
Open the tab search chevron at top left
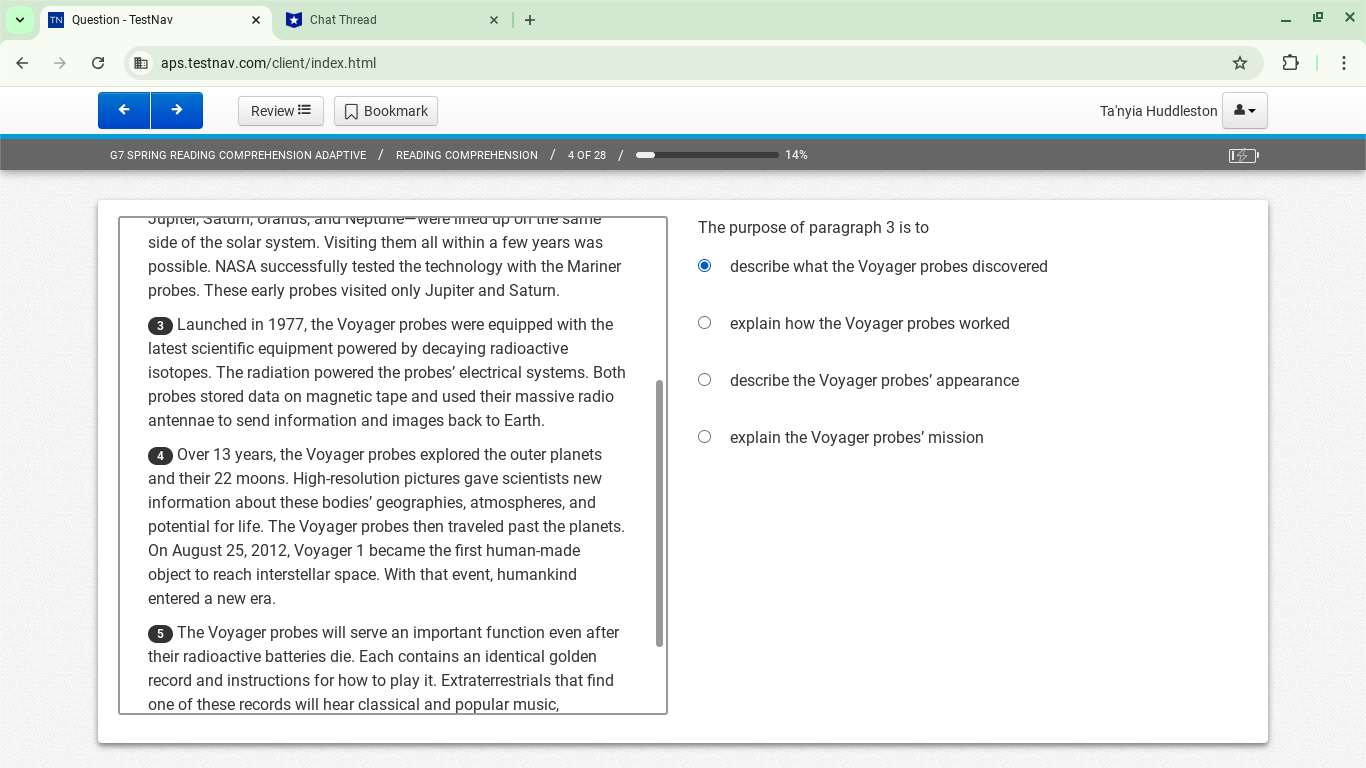(19, 19)
